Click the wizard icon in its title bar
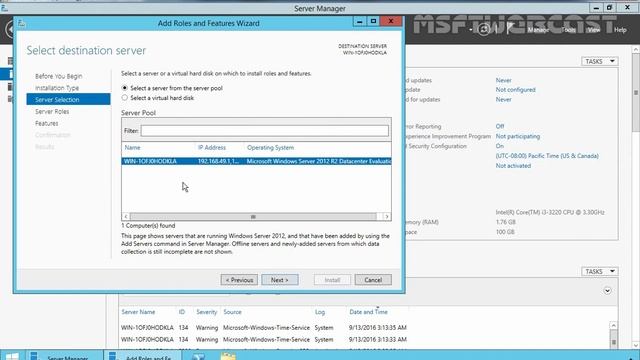 pyautogui.click(x=21, y=24)
